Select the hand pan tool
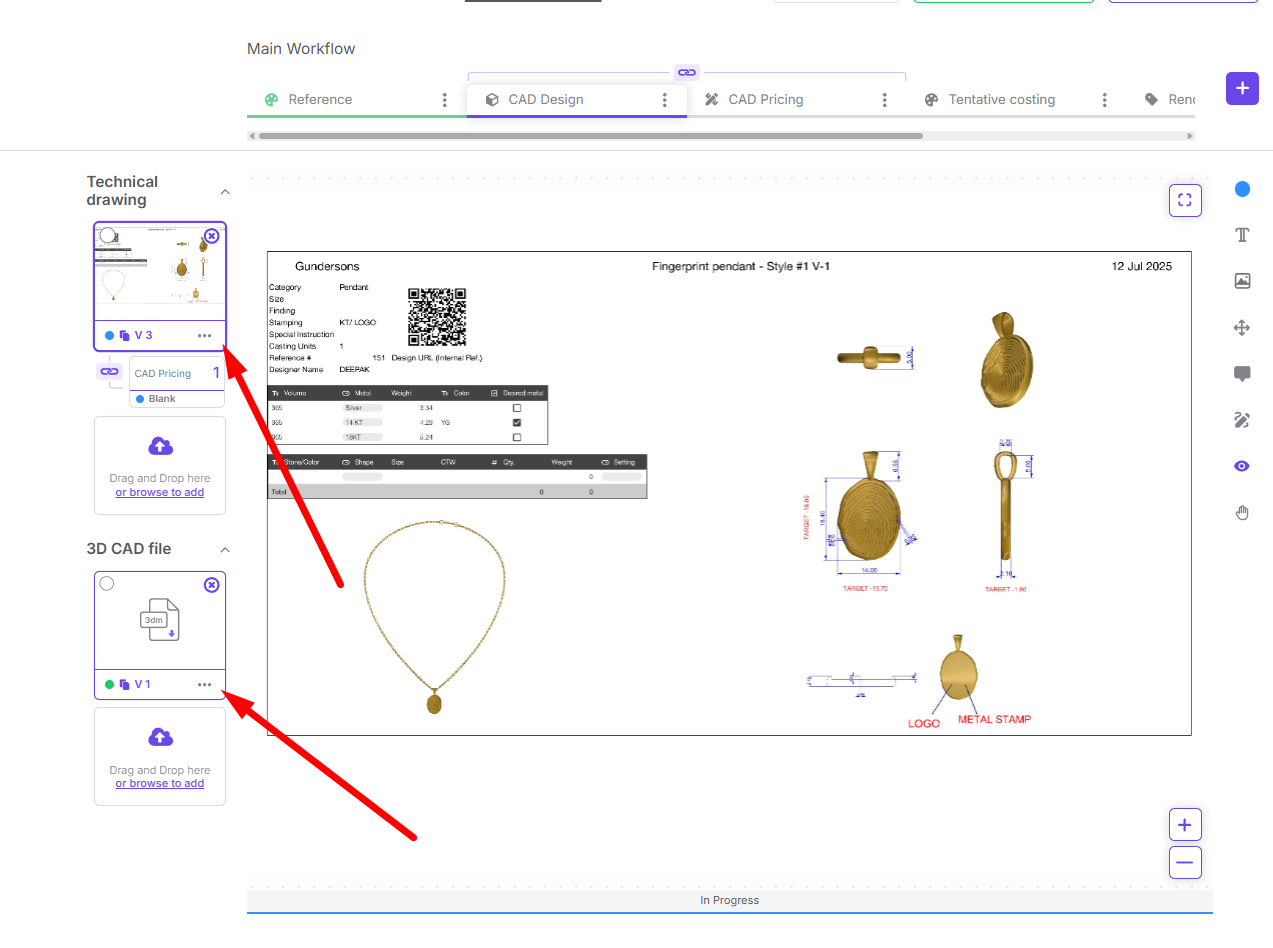The height and width of the screenshot is (948, 1273). (1242, 513)
